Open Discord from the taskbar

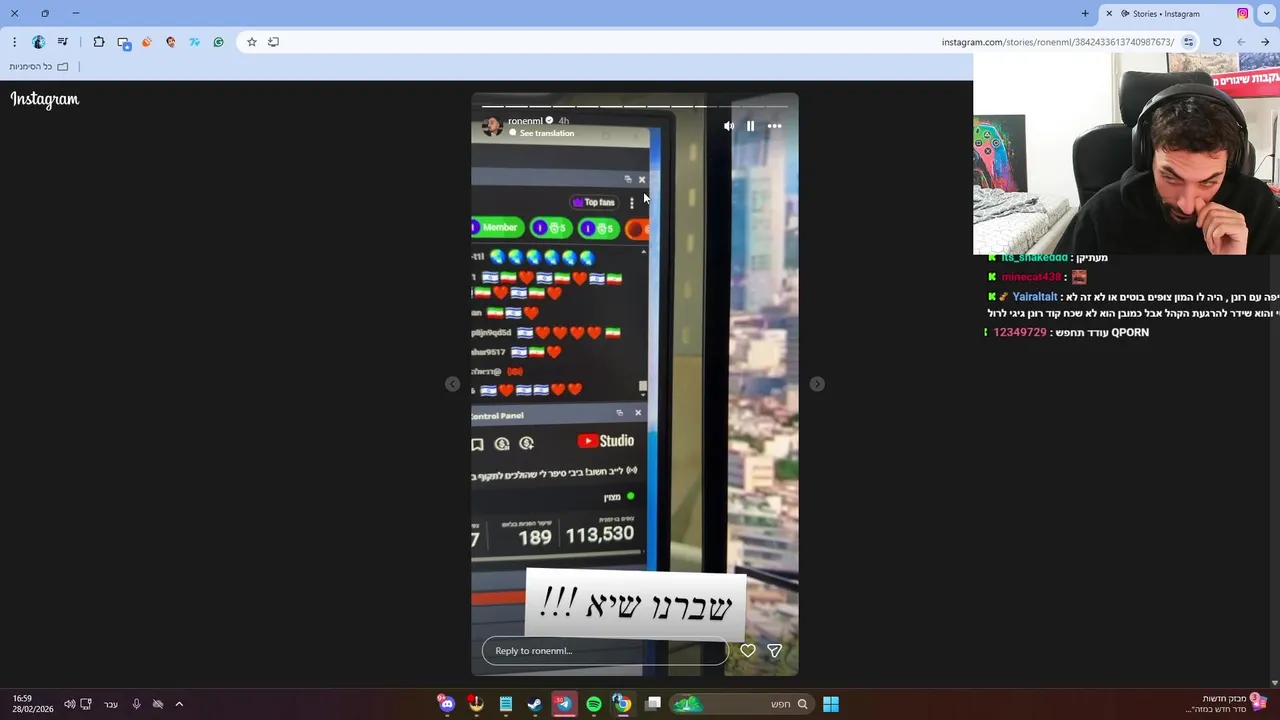447,704
